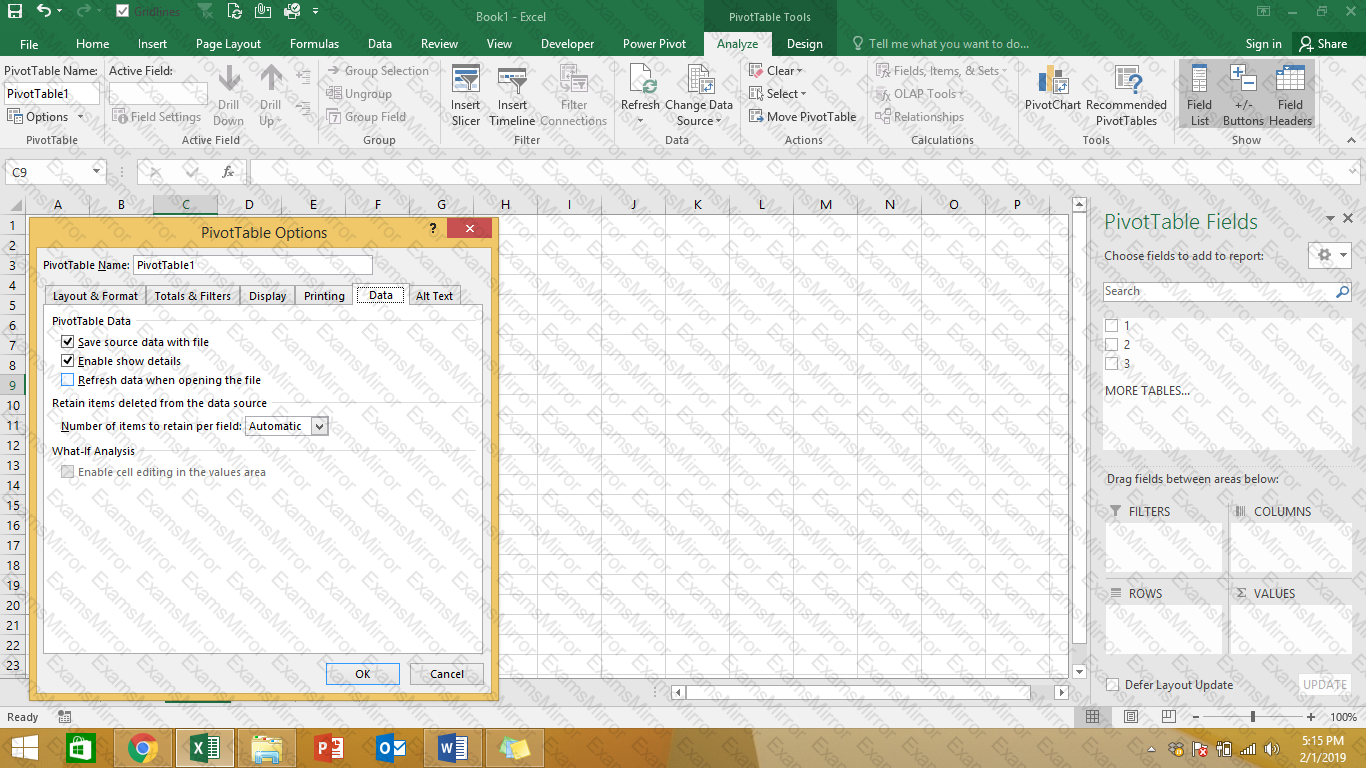The width and height of the screenshot is (1366, 768).
Task: Click the Undo icon in the title bar
Action: (43, 12)
